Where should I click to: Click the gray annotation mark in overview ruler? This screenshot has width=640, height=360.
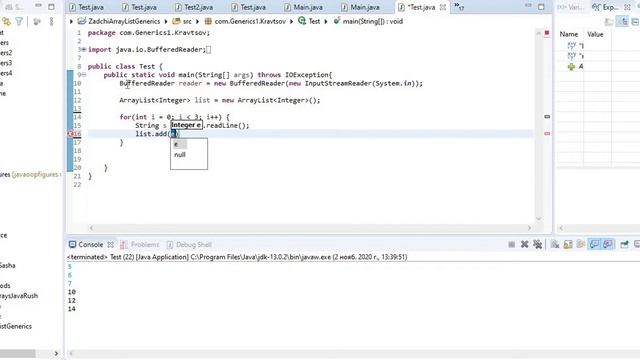point(547,117)
